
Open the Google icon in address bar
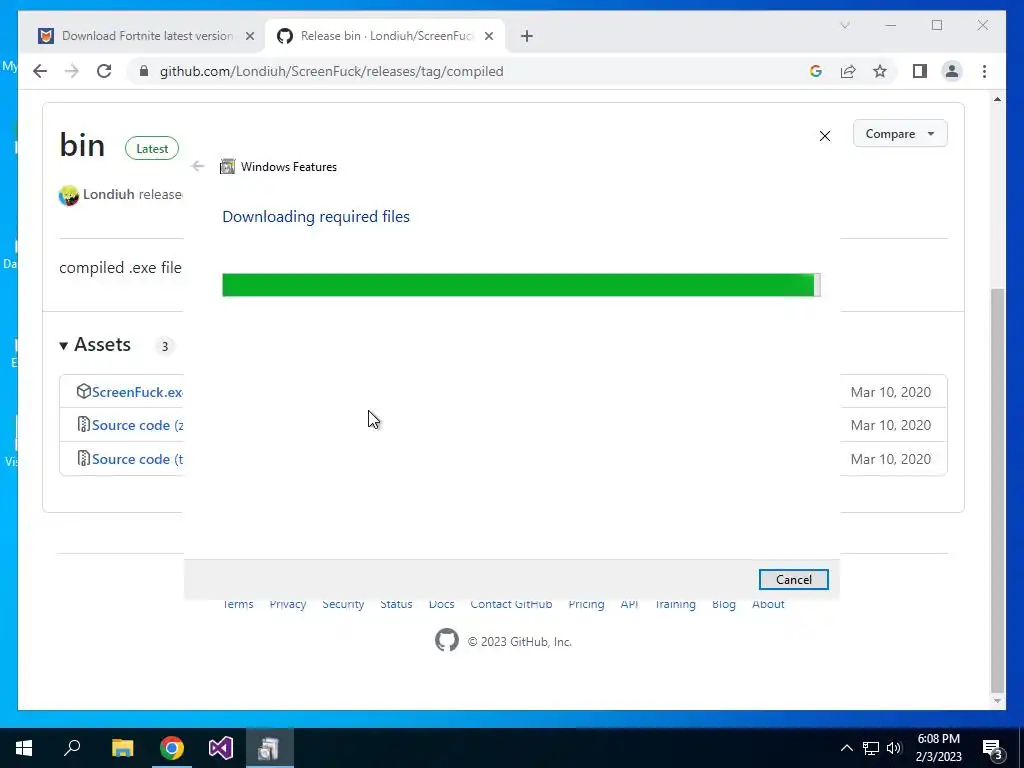point(816,71)
